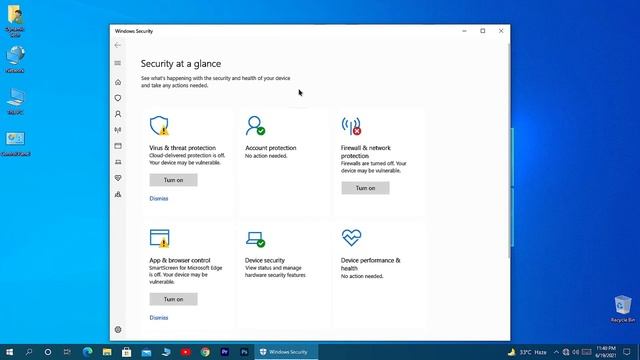Select the PC desktop icon

(x=16, y=101)
